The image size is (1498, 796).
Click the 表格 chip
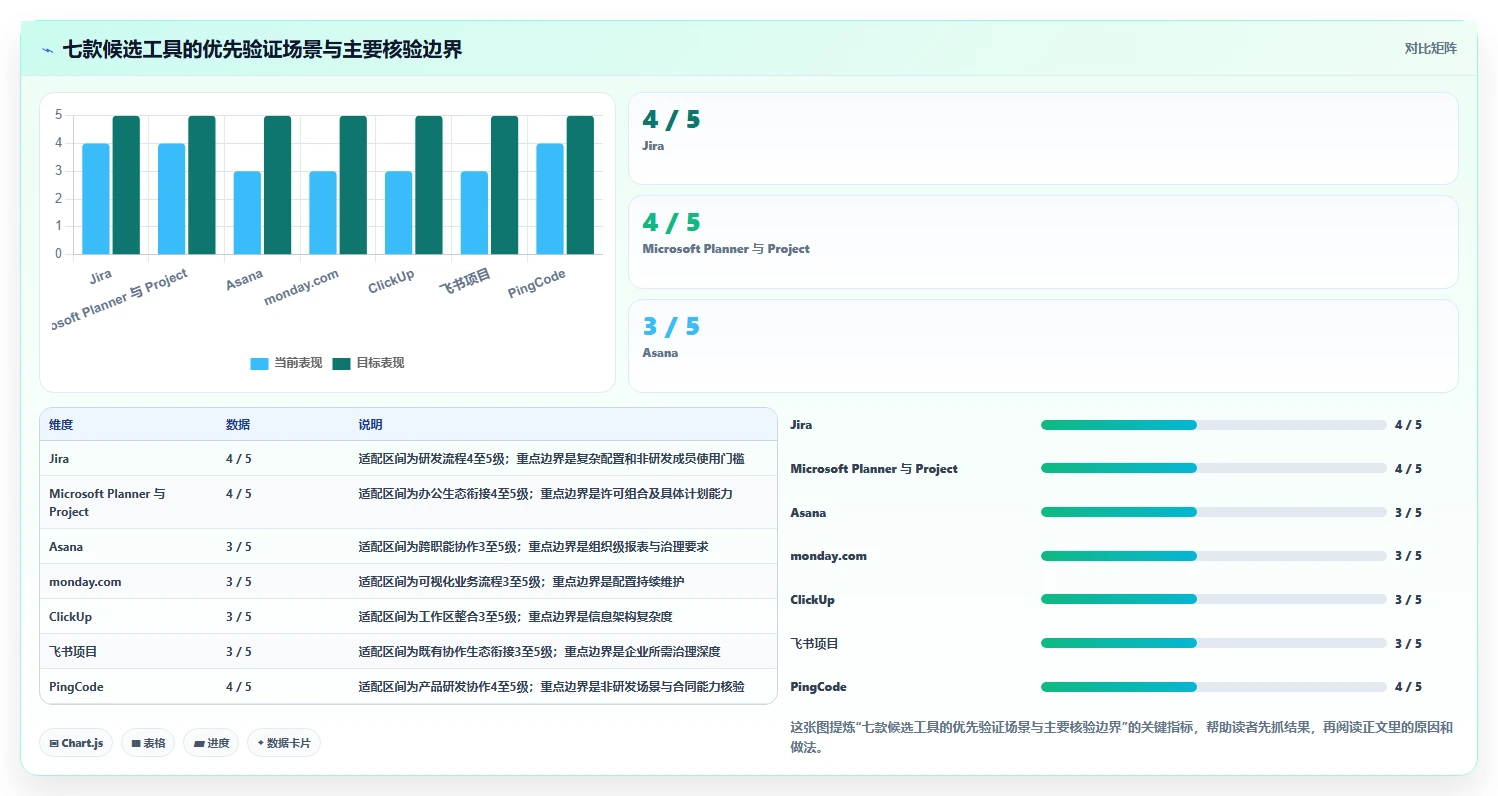(x=148, y=743)
